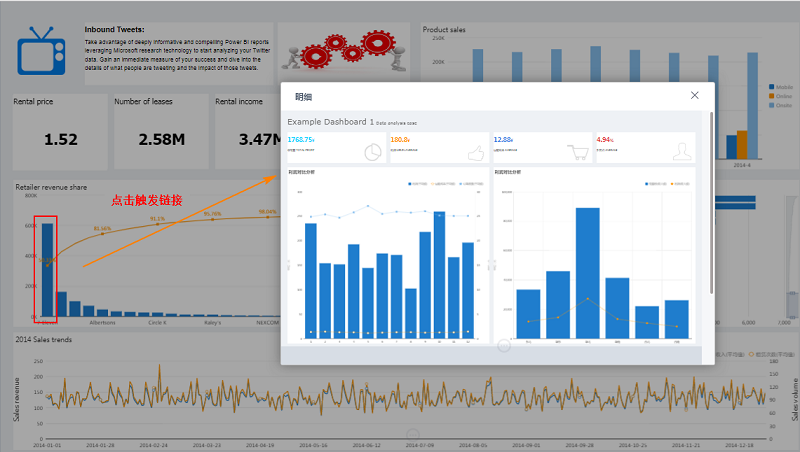Click the Example Dashboard 1 title
The image size is (800, 452).
[x=330, y=121]
